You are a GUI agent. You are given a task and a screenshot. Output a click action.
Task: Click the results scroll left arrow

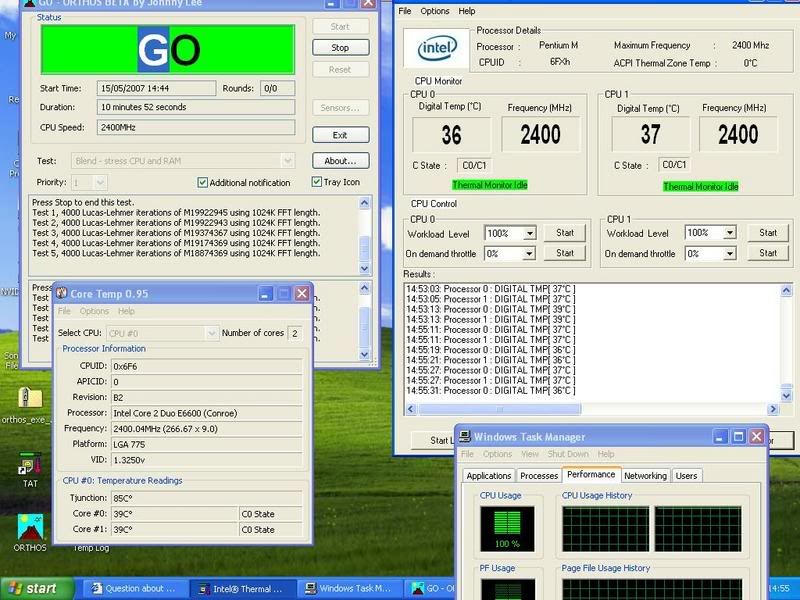click(x=411, y=409)
